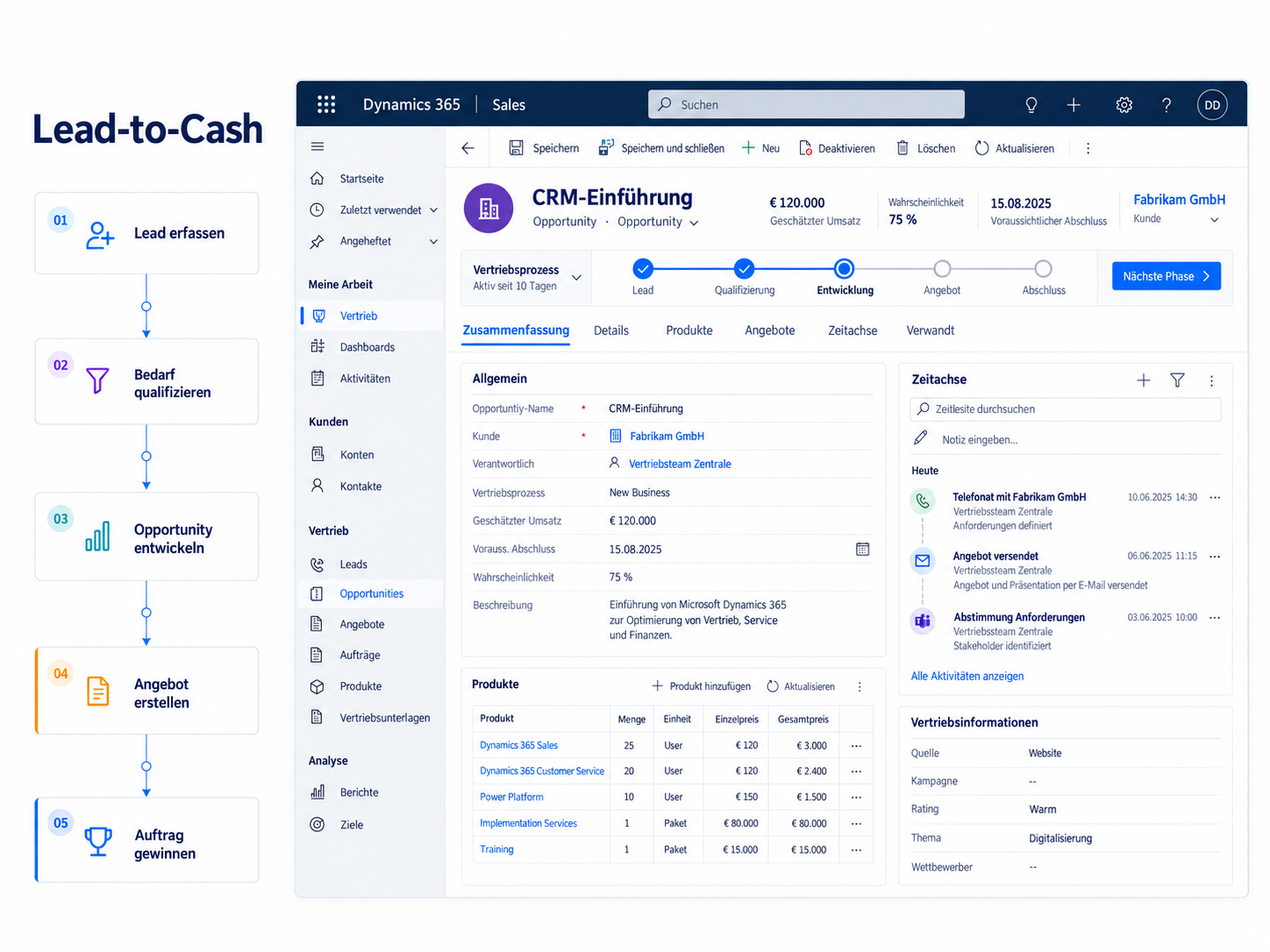Expand the Angeheftet sidebar section
The image size is (1270, 952).
(433, 241)
